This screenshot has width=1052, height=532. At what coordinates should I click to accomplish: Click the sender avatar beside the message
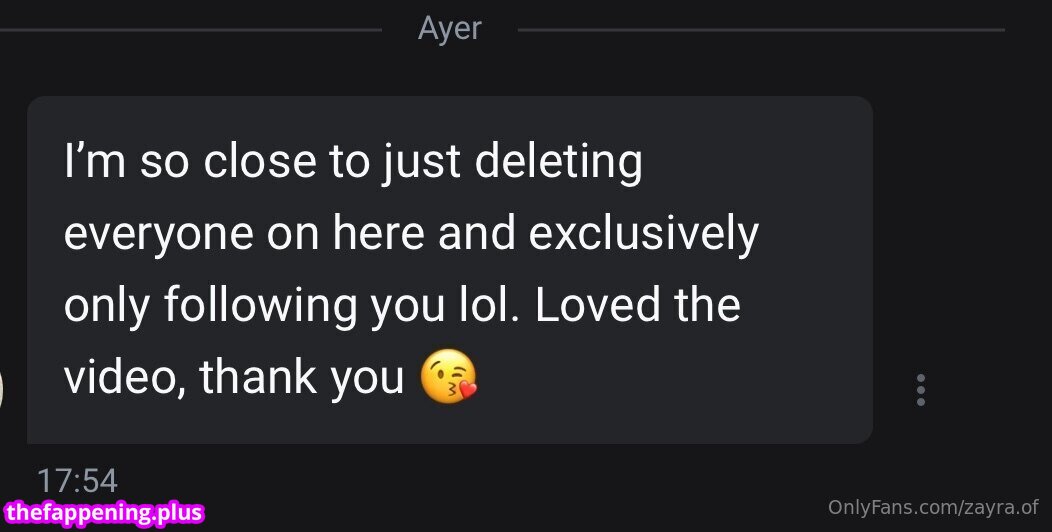2,388
